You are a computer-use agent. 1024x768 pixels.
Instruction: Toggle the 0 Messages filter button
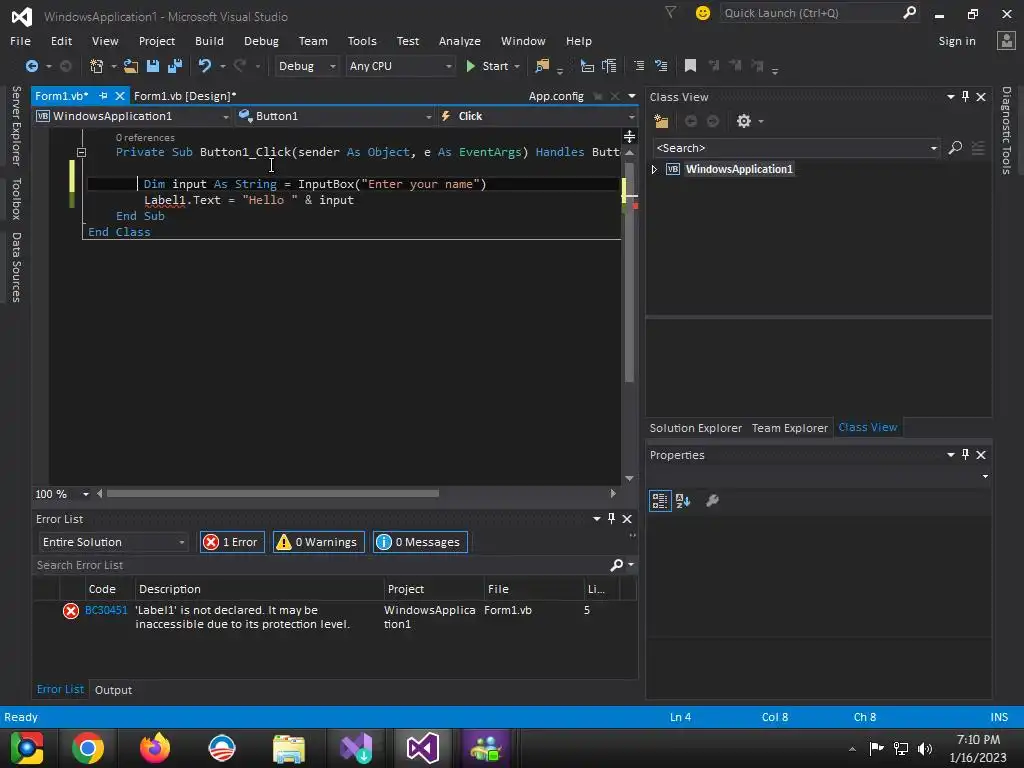point(420,542)
